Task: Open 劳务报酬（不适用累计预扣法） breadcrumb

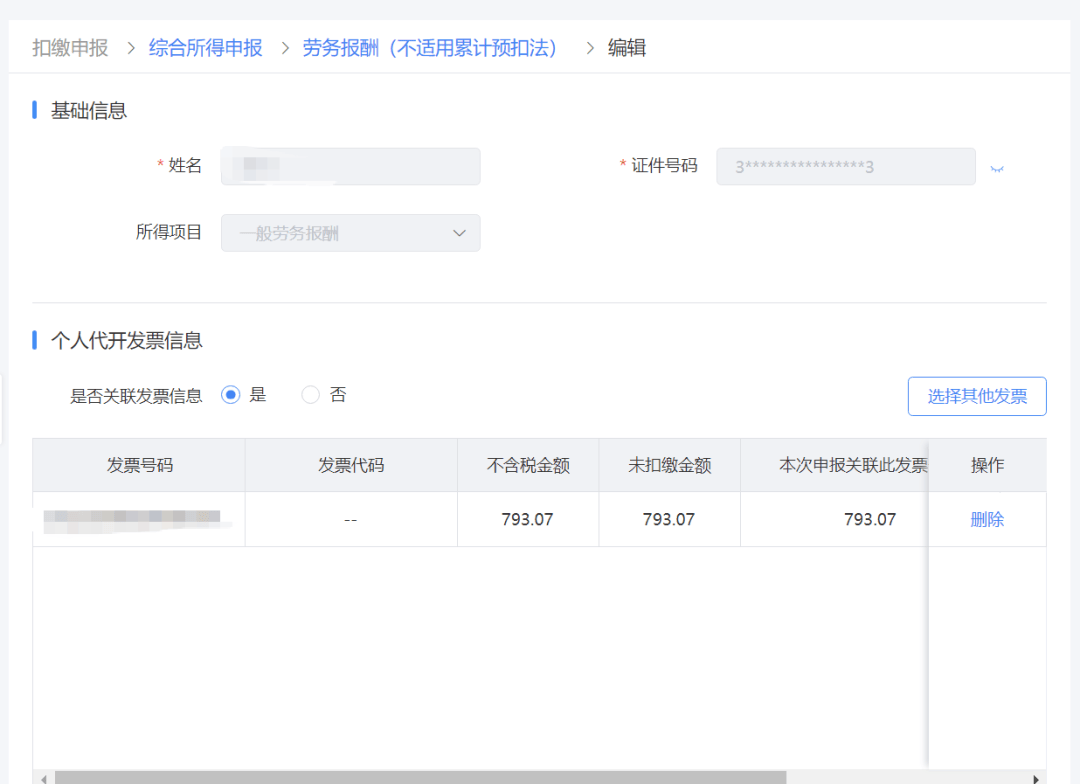Action: coord(432,47)
